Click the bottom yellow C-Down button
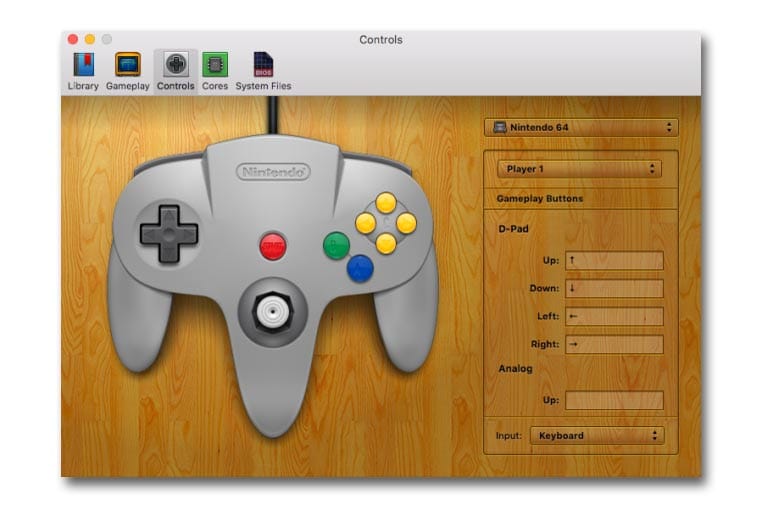Screen dimensions: 774x516 click(386, 243)
